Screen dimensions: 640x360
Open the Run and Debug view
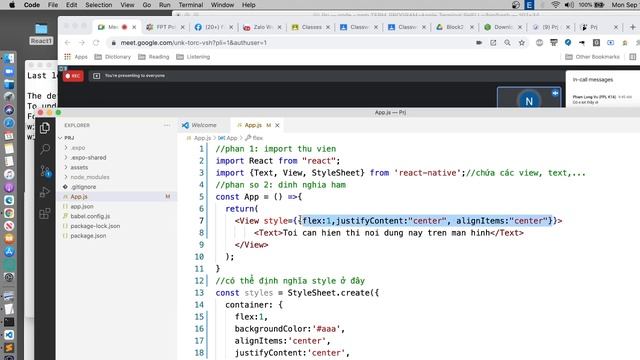click(45, 192)
